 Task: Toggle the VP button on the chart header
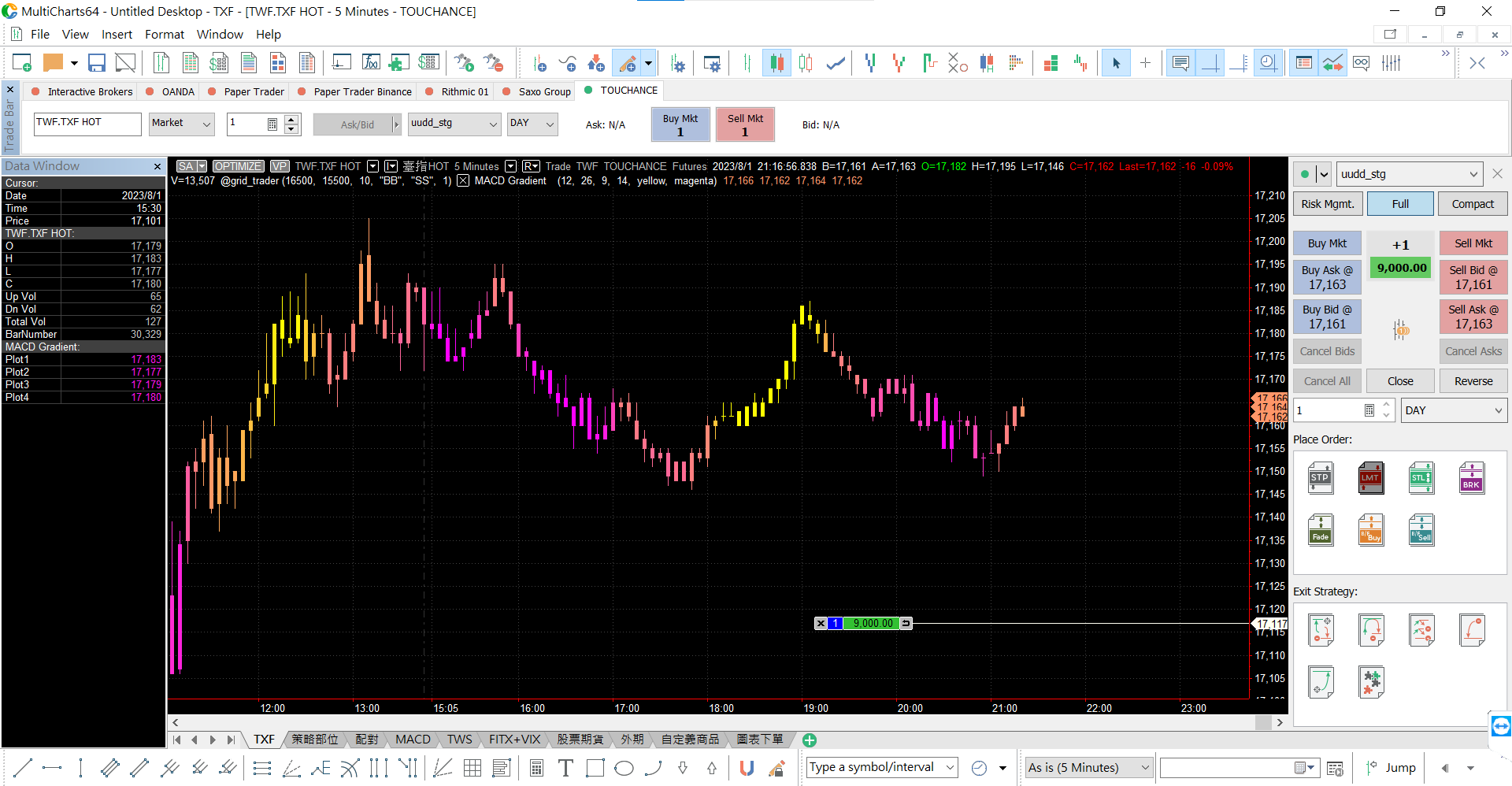[280, 166]
